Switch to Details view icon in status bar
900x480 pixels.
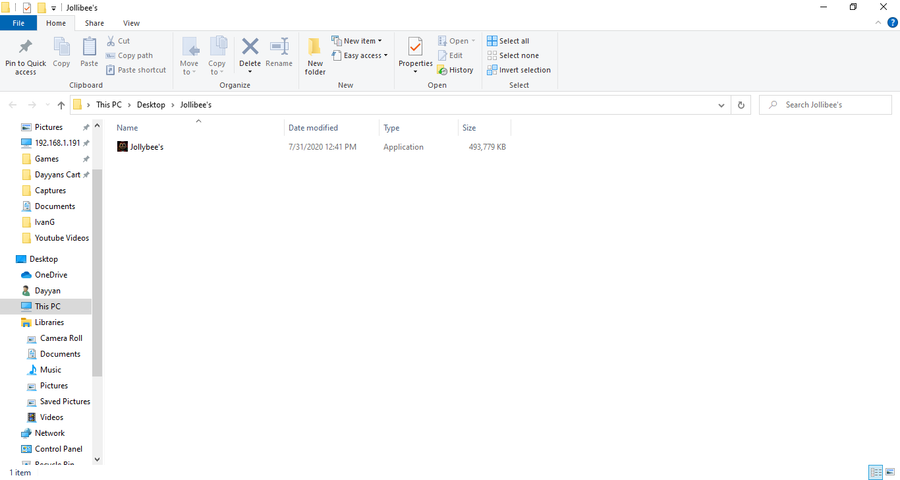tap(875, 473)
